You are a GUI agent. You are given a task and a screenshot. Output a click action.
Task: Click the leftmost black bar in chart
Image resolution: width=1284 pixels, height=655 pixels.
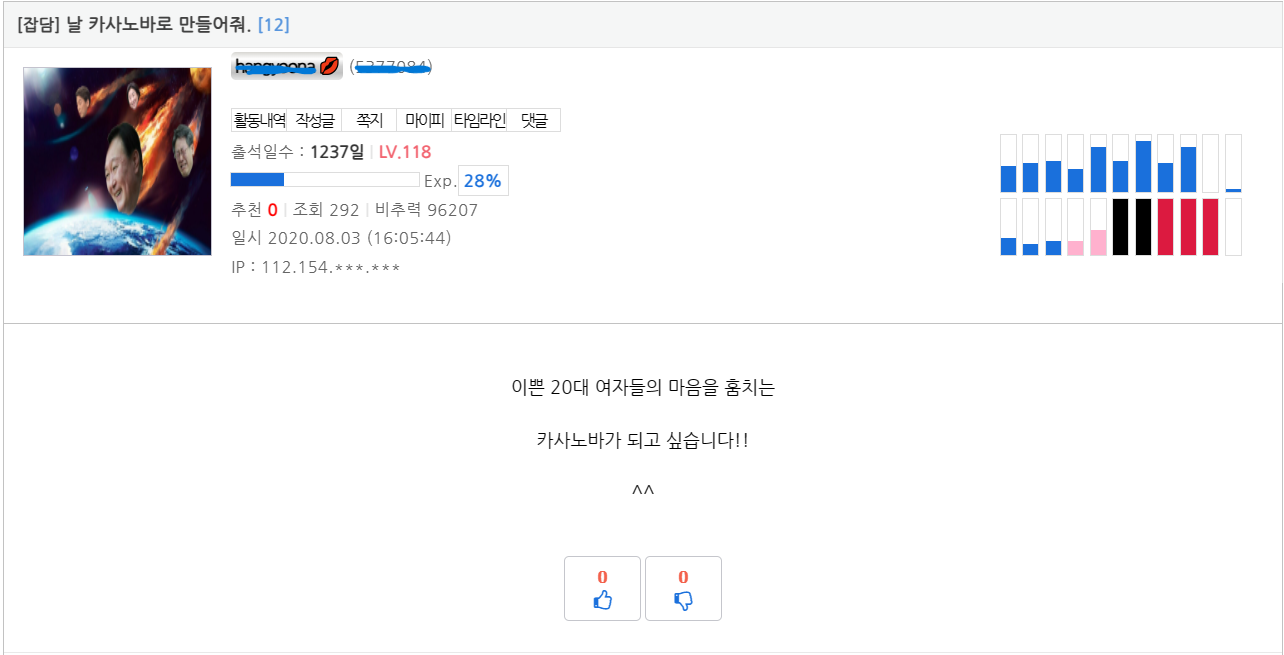coord(1120,227)
